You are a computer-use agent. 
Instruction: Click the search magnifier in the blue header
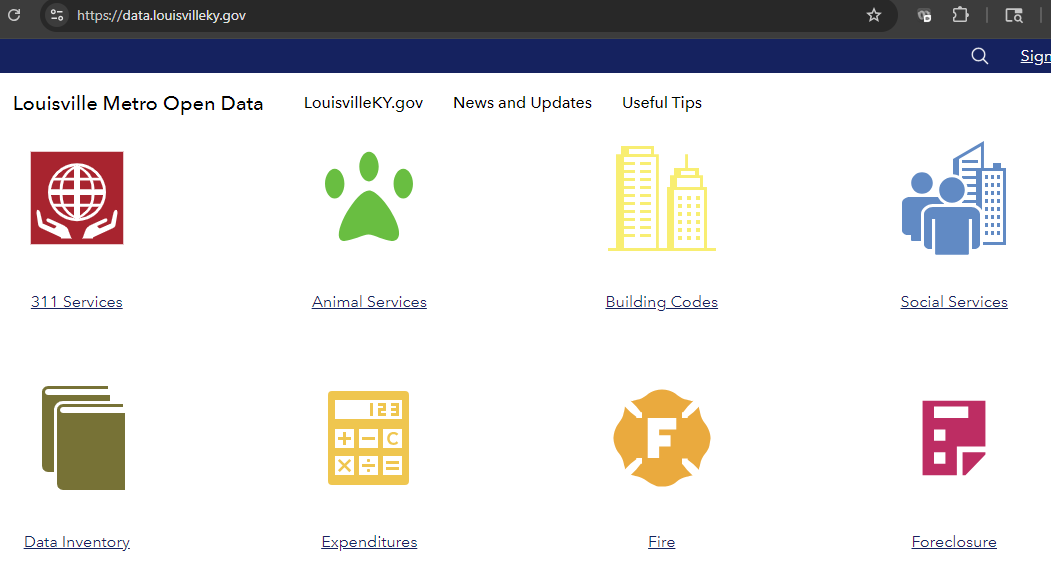tap(980, 56)
